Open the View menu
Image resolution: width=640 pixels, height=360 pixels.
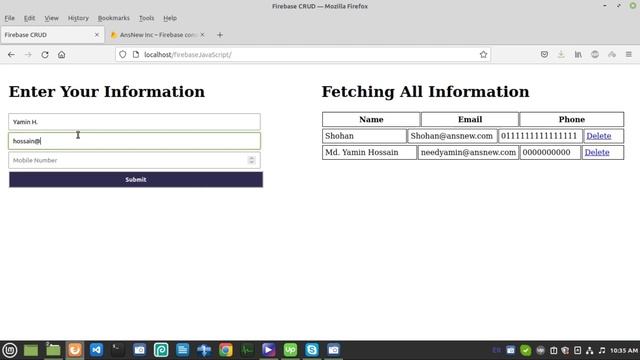(x=51, y=18)
